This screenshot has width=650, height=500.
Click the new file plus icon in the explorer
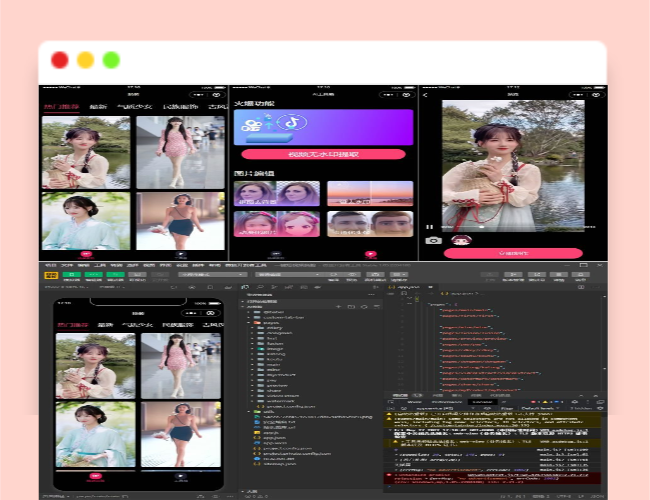338,305
